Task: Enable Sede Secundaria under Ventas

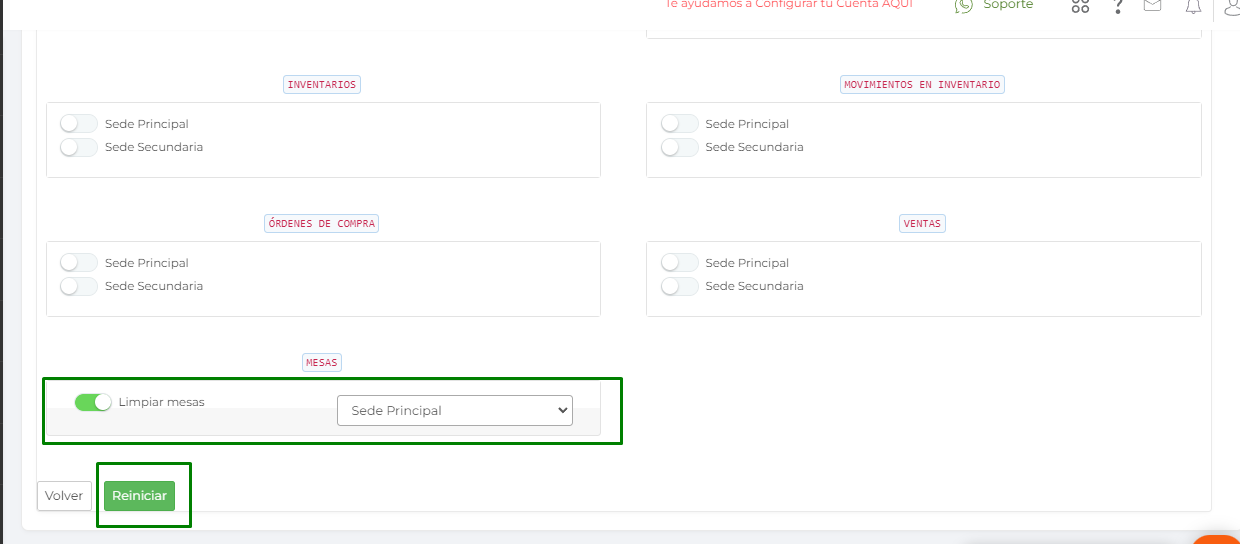Action: (x=680, y=286)
